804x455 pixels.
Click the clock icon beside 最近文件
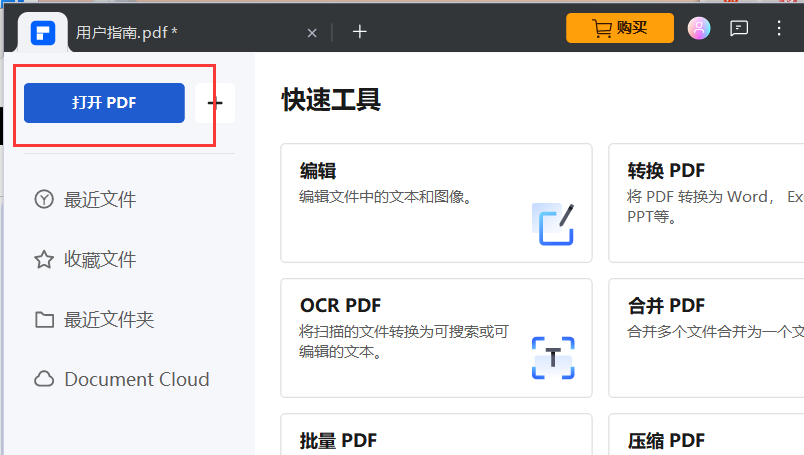(x=44, y=199)
